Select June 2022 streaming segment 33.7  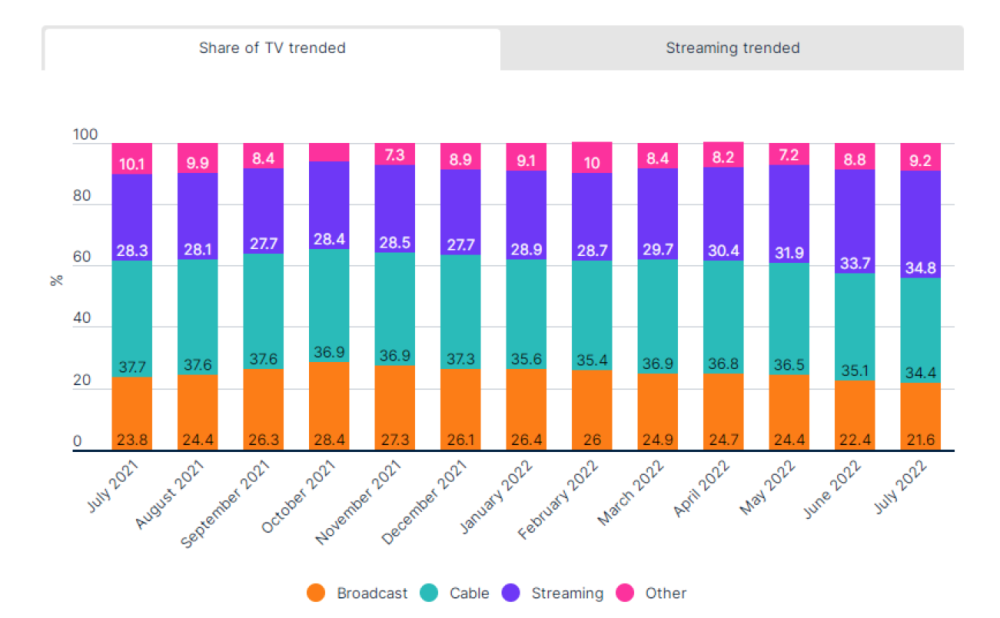(855, 221)
